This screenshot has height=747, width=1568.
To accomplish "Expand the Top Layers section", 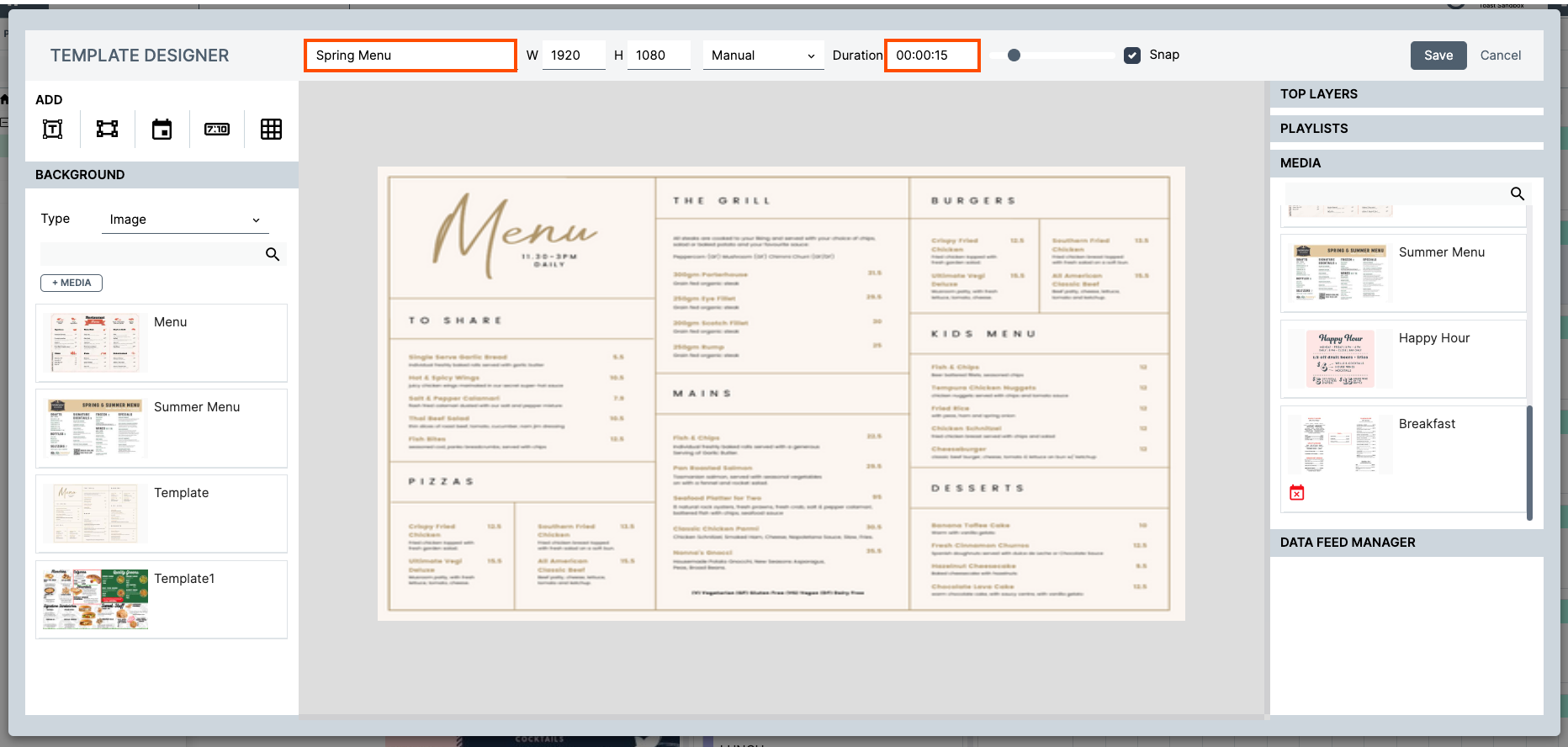I will pos(1406,94).
